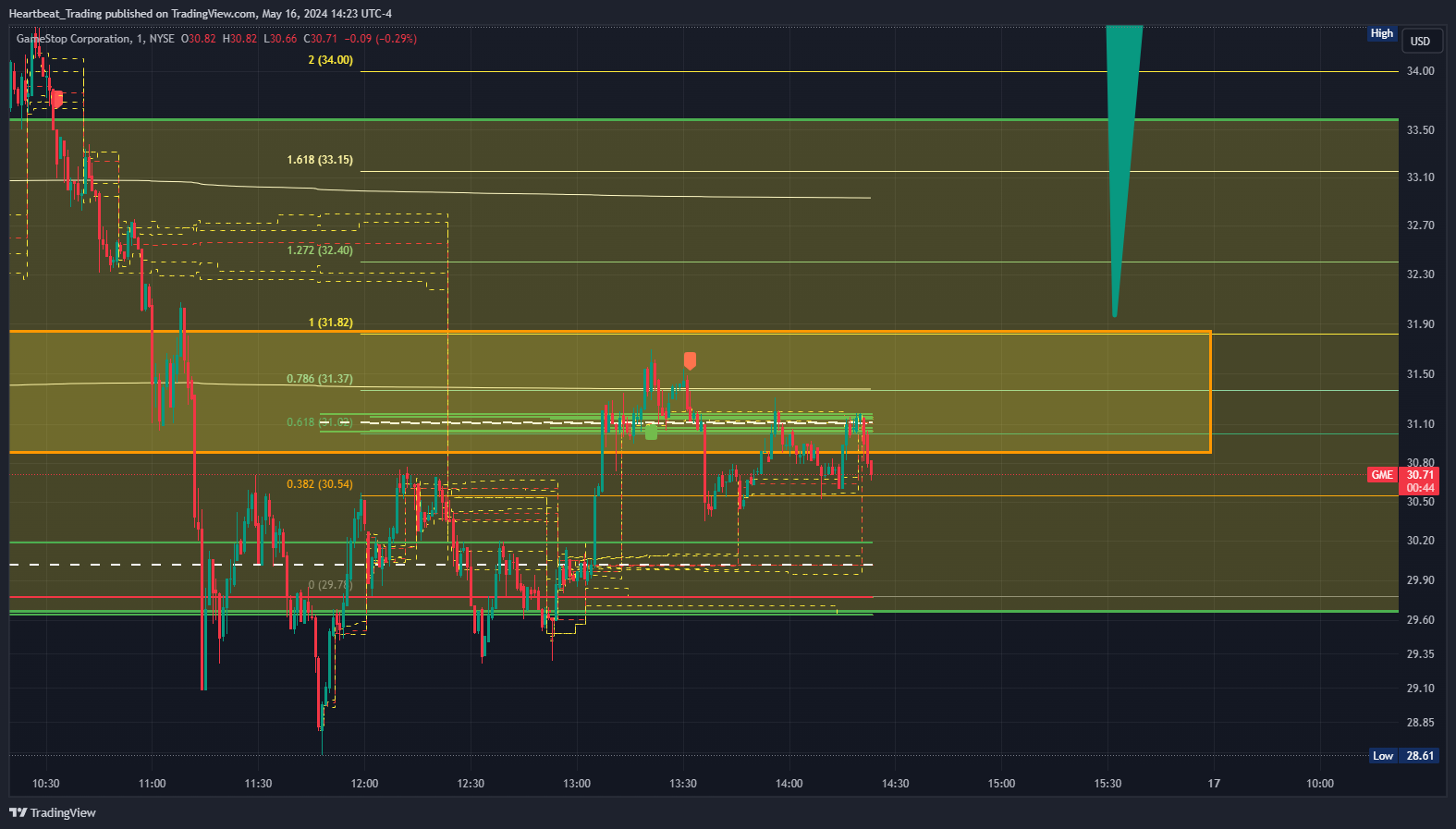Click the 29.90 price axis label

(1420, 580)
